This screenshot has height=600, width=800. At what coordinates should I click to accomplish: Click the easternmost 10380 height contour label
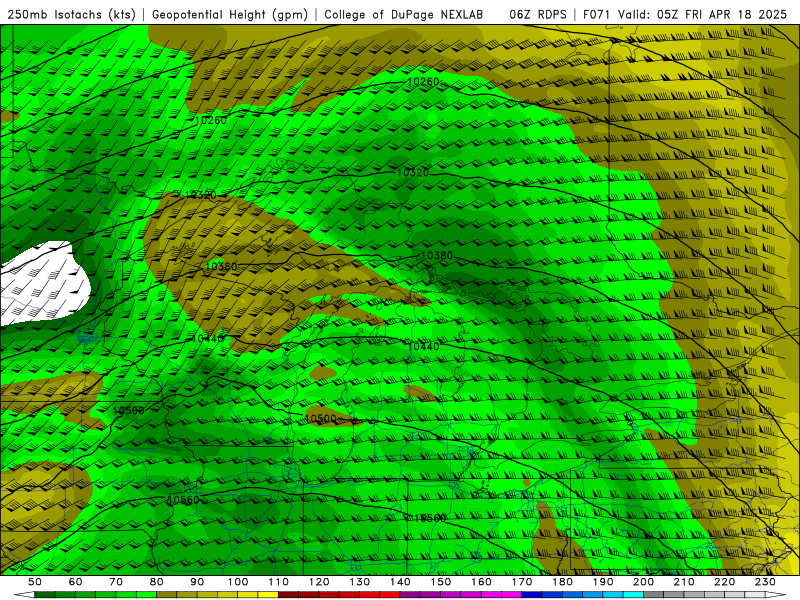(x=437, y=256)
